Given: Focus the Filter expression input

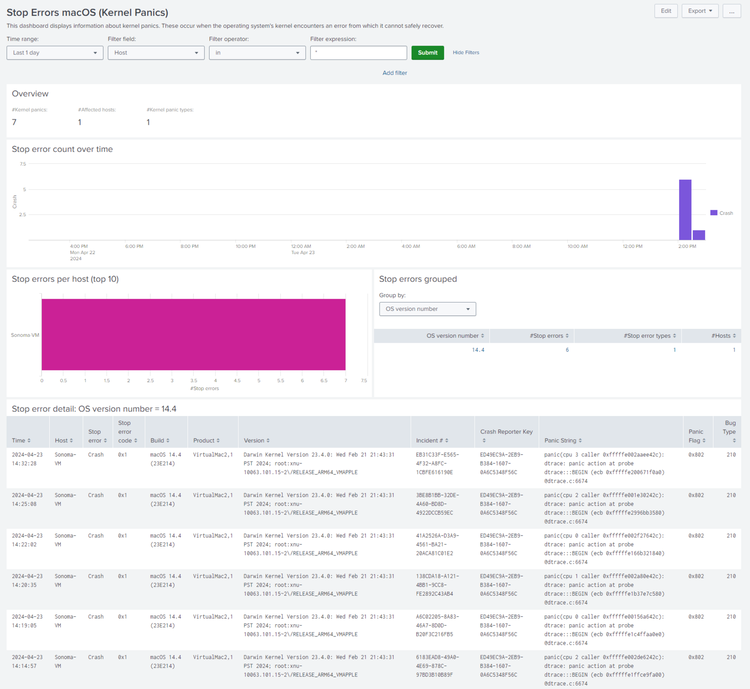Looking at the screenshot, I should click(x=359, y=53).
